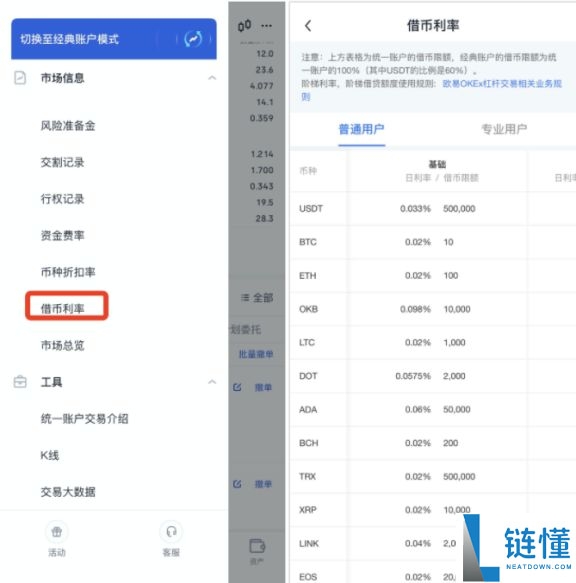Select the XRP row
The image size is (576, 583).
pyautogui.click(x=433, y=510)
